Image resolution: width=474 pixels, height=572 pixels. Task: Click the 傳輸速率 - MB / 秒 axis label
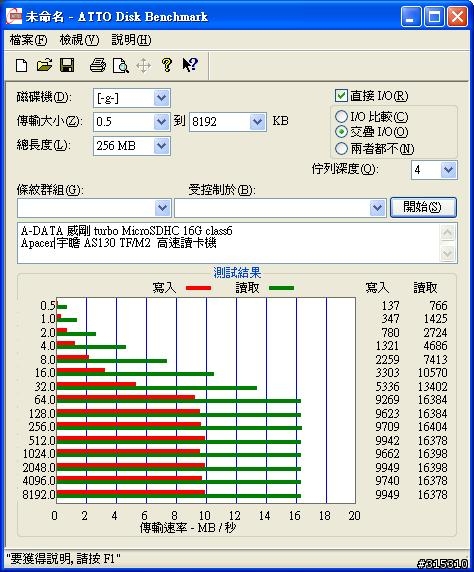pos(188,527)
